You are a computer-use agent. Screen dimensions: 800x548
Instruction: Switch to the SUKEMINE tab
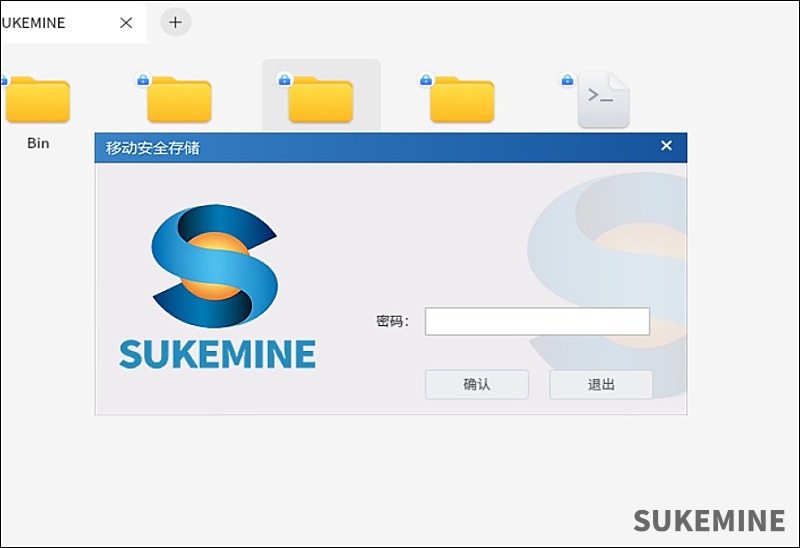[40, 23]
